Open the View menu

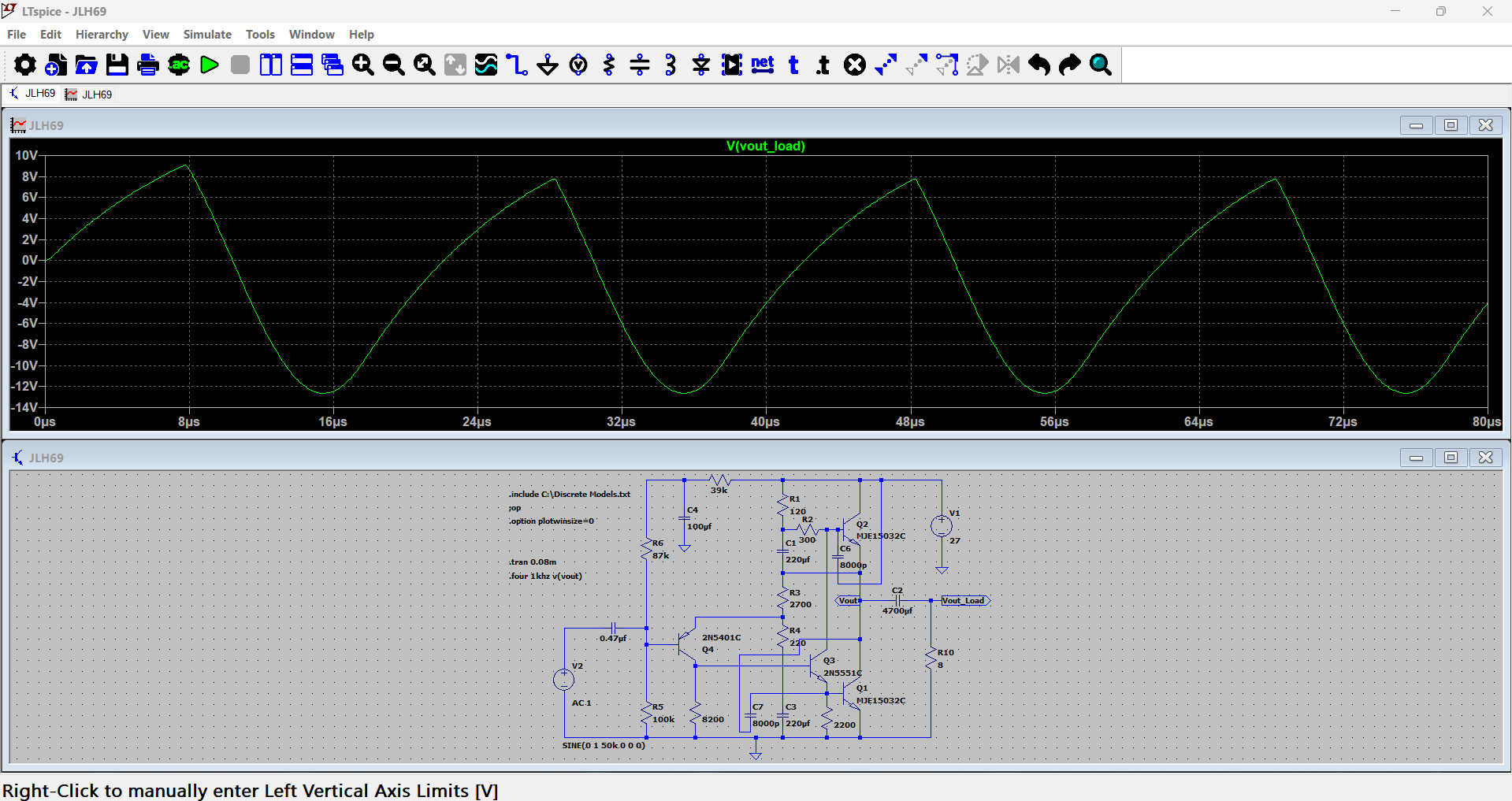pyautogui.click(x=156, y=35)
